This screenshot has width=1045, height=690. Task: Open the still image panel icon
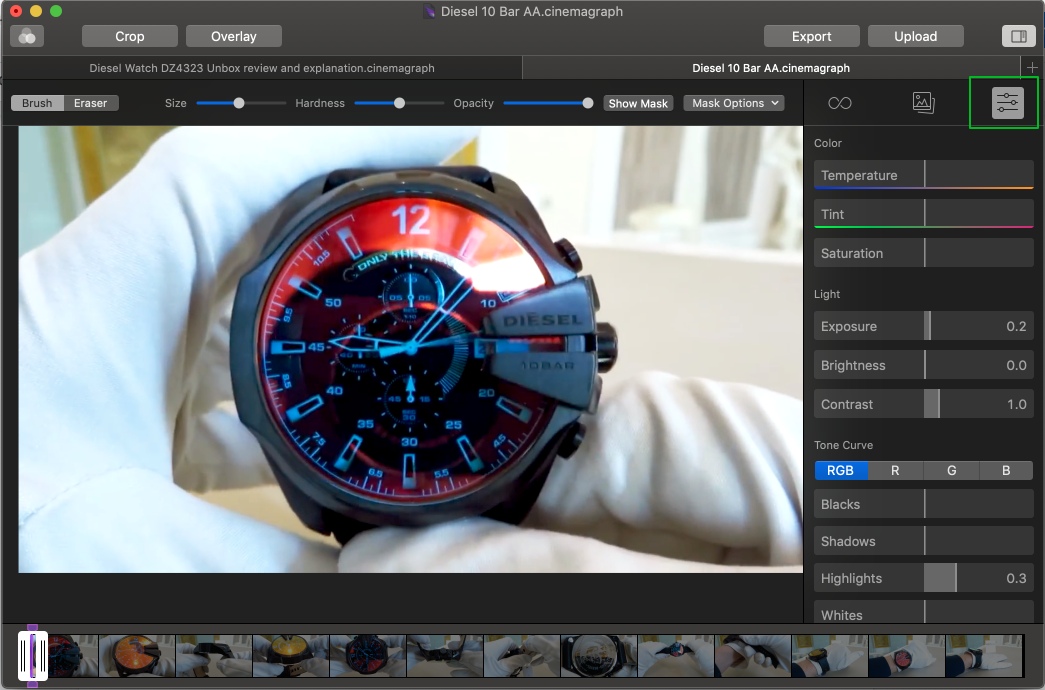pos(923,103)
